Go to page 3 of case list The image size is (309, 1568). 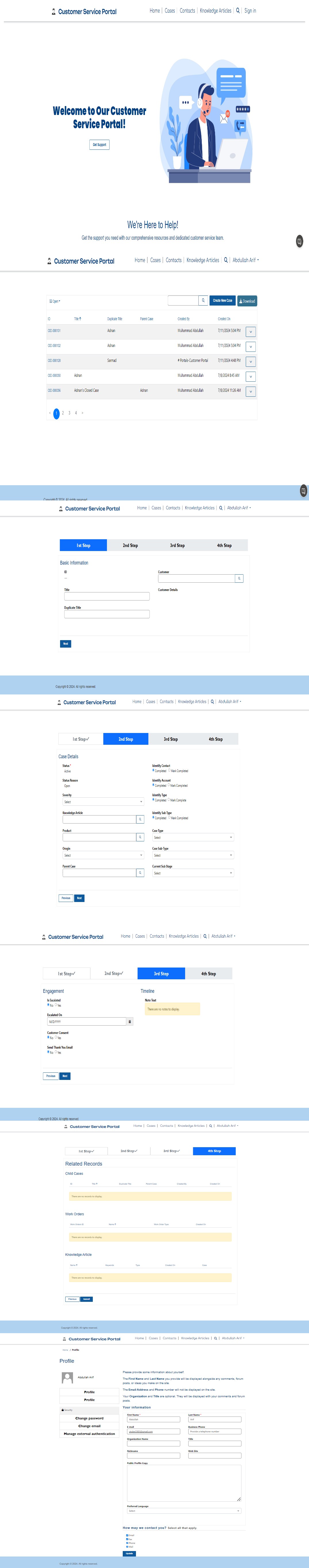click(69, 413)
